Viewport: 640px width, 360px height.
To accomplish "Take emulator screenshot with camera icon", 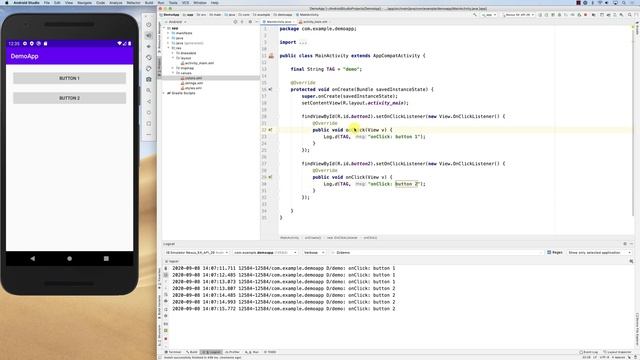I will click(149, 79).
